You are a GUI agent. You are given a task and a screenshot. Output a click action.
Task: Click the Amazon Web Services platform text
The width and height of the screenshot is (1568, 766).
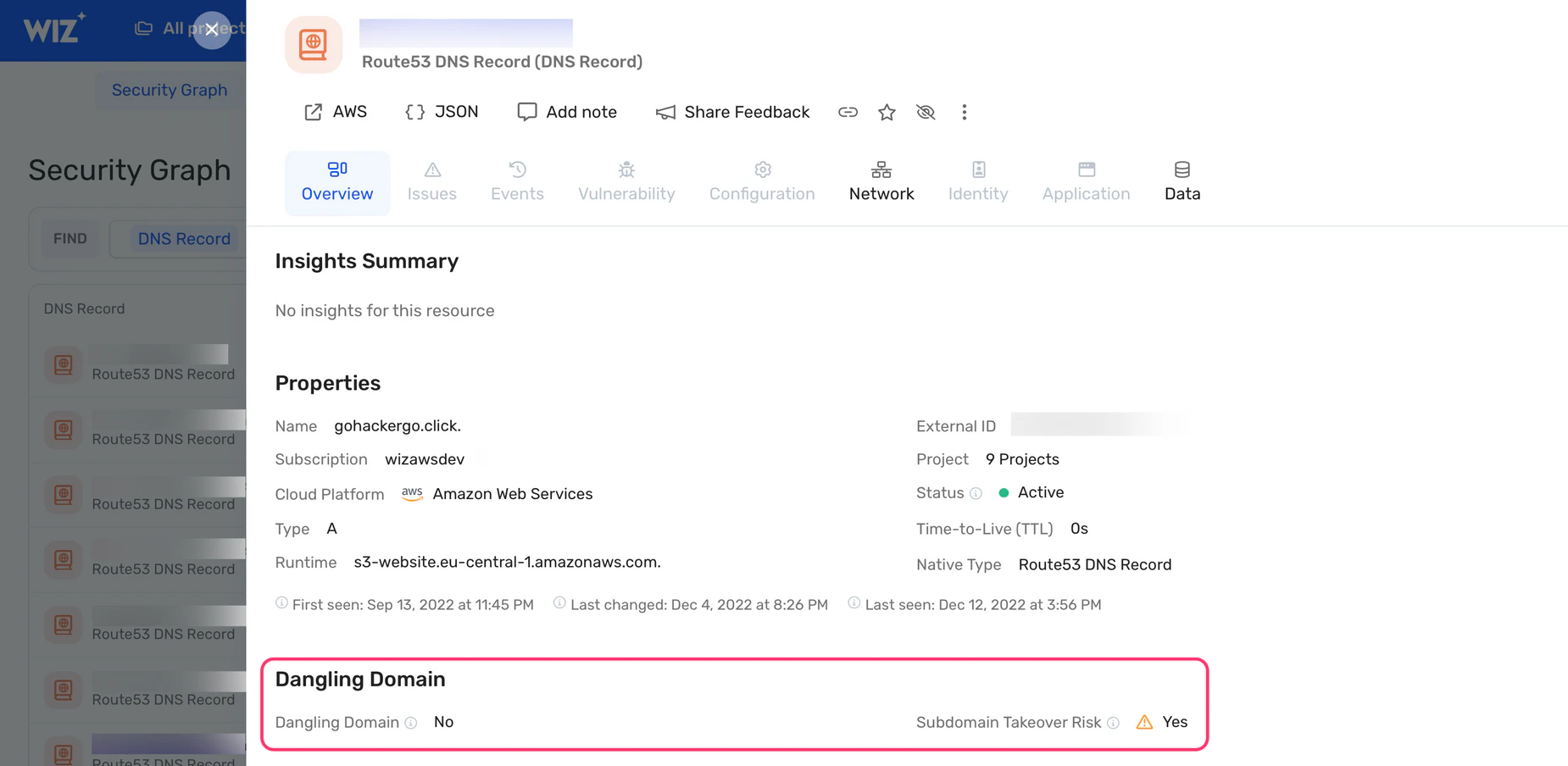tap(513, 494)
